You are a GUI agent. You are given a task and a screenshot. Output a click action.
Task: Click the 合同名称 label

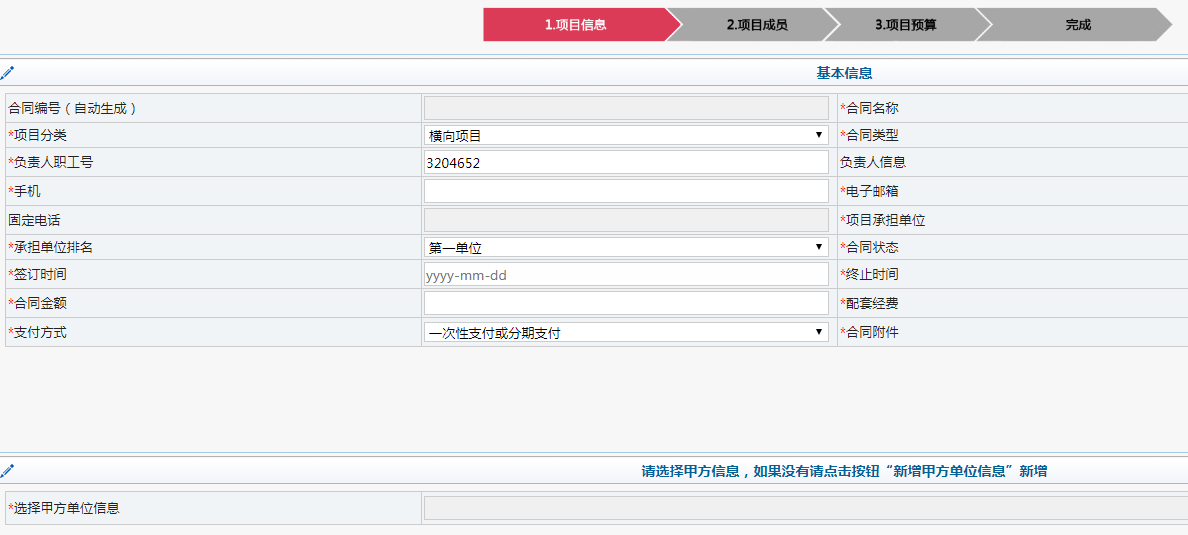click(x=871, y=108)
